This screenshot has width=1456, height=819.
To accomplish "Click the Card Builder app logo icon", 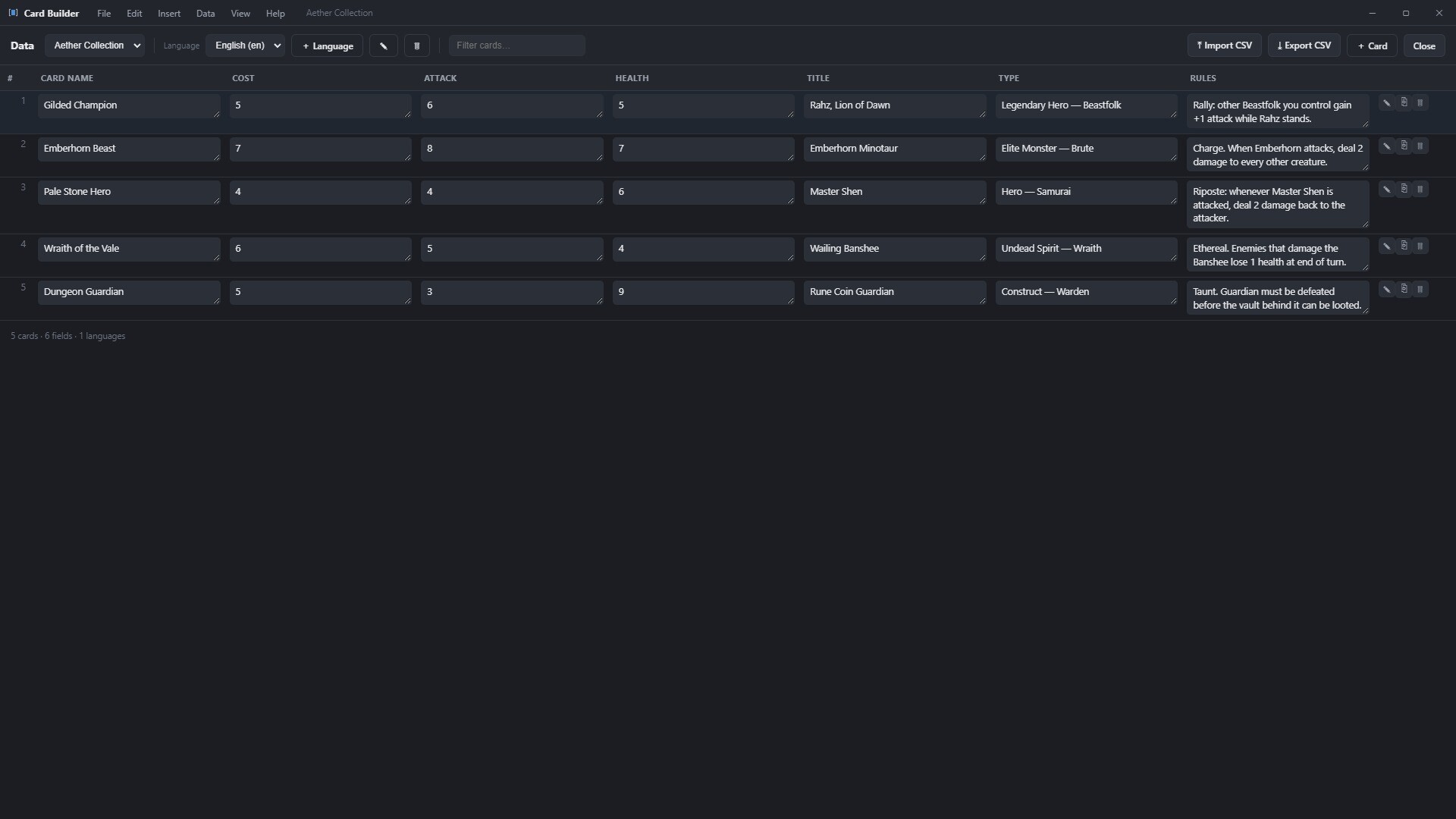I will click(13, 13).
